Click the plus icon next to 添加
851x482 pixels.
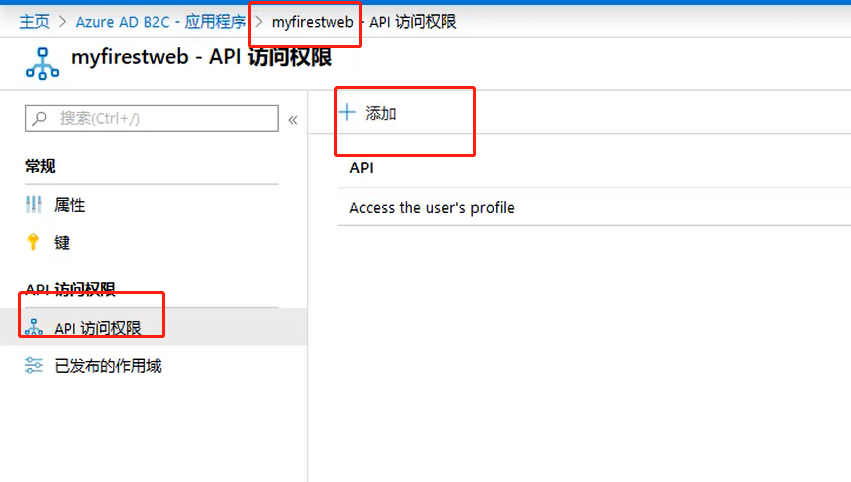(x=347, y=112)
